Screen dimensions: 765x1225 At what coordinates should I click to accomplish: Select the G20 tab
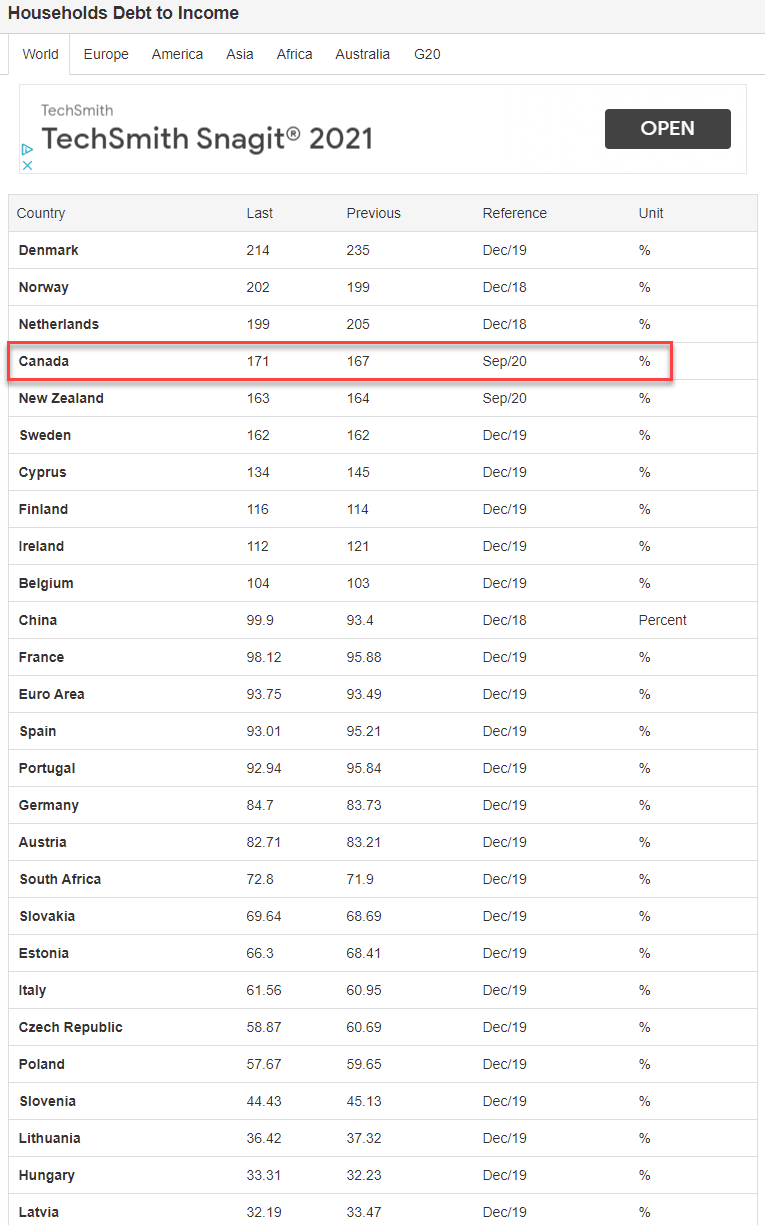(427, 54)
